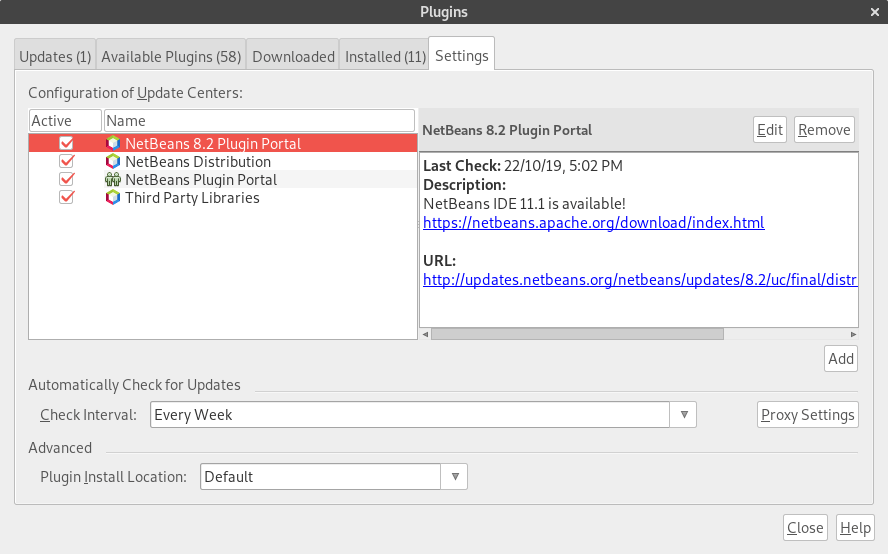Open the Check Interval dropdown arrow
The image size is (888, 554).
coord(684,415)
